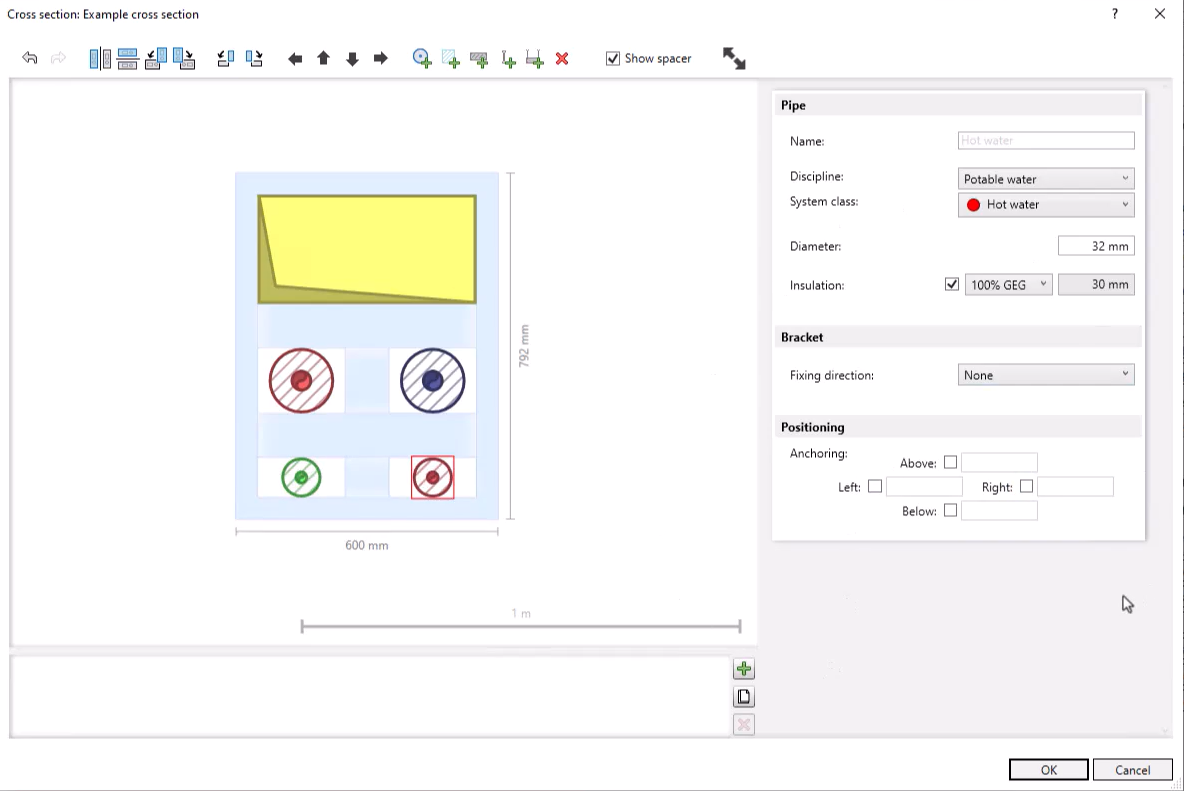Screen dimensions: 1184x791
Task: Click the move left arrow icon
Action: pyautogui.click(x=295, y=59)
